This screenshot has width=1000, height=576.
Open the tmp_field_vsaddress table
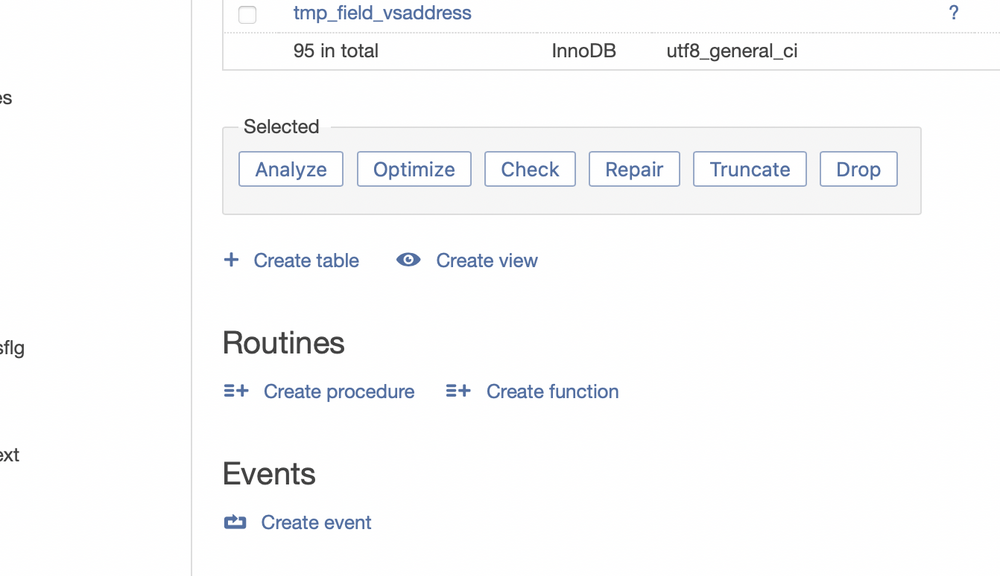coord(382,13)
